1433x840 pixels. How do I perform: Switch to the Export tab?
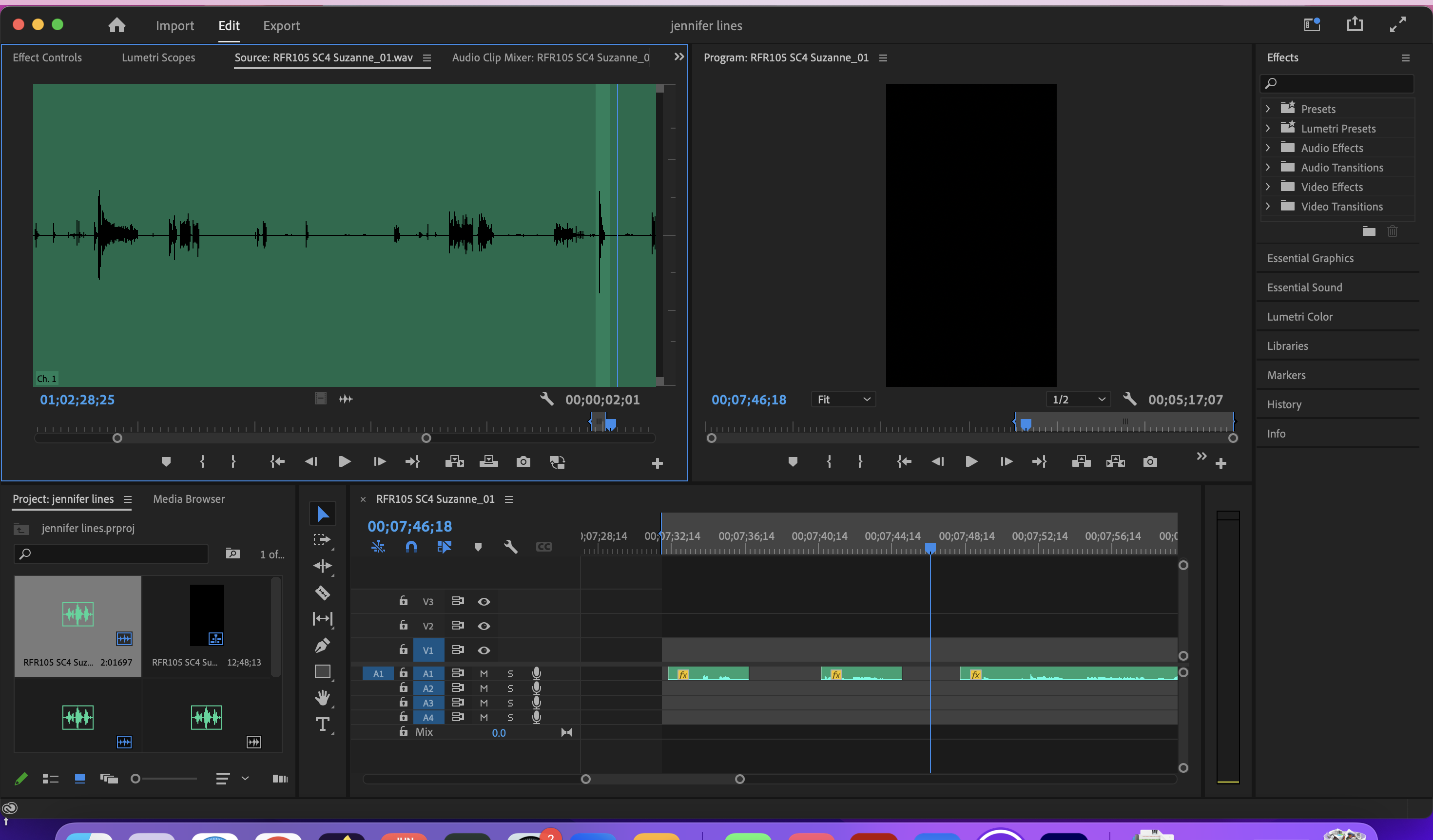pos(281,25)
